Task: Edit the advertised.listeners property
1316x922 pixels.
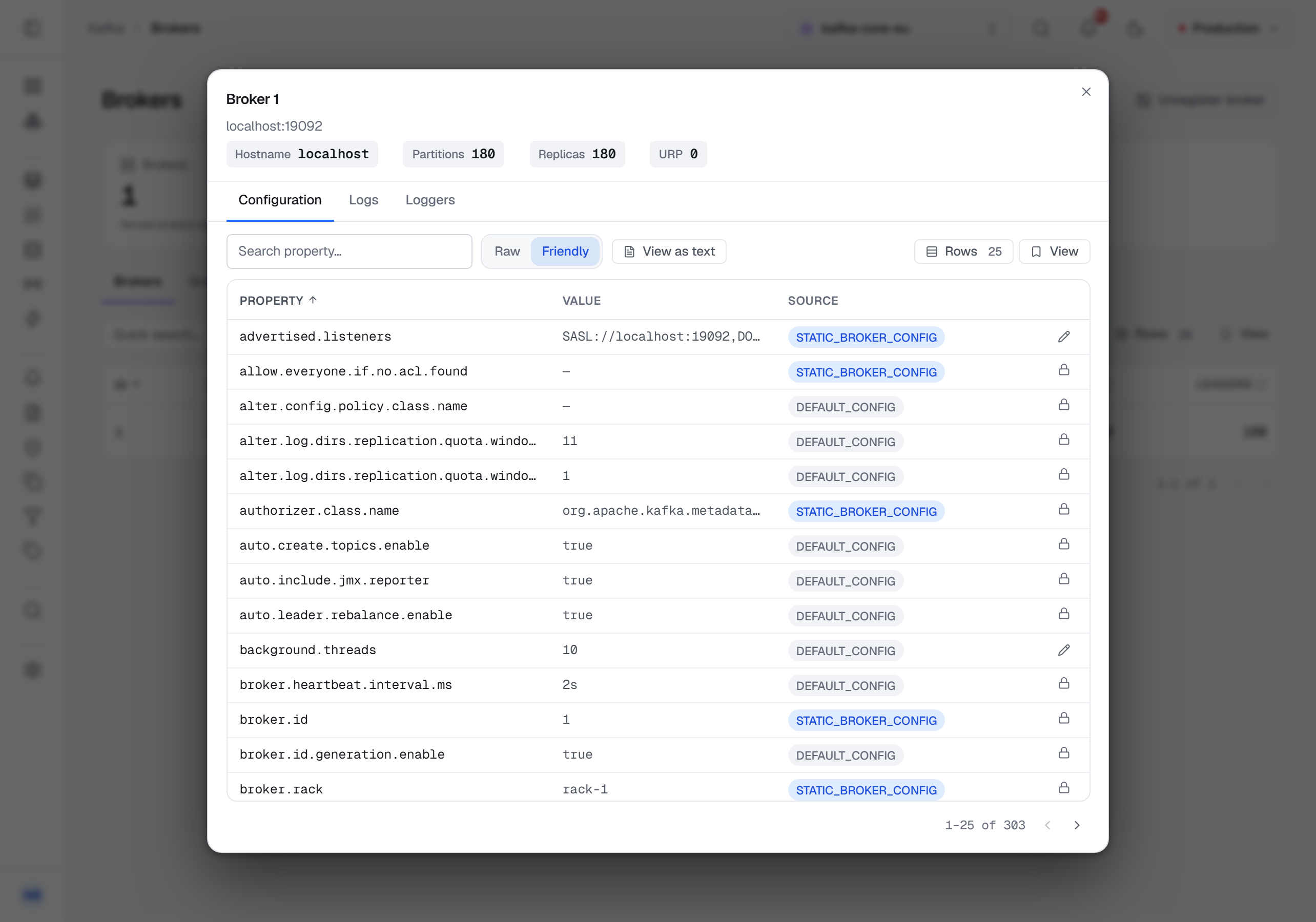Action: 1063,337
